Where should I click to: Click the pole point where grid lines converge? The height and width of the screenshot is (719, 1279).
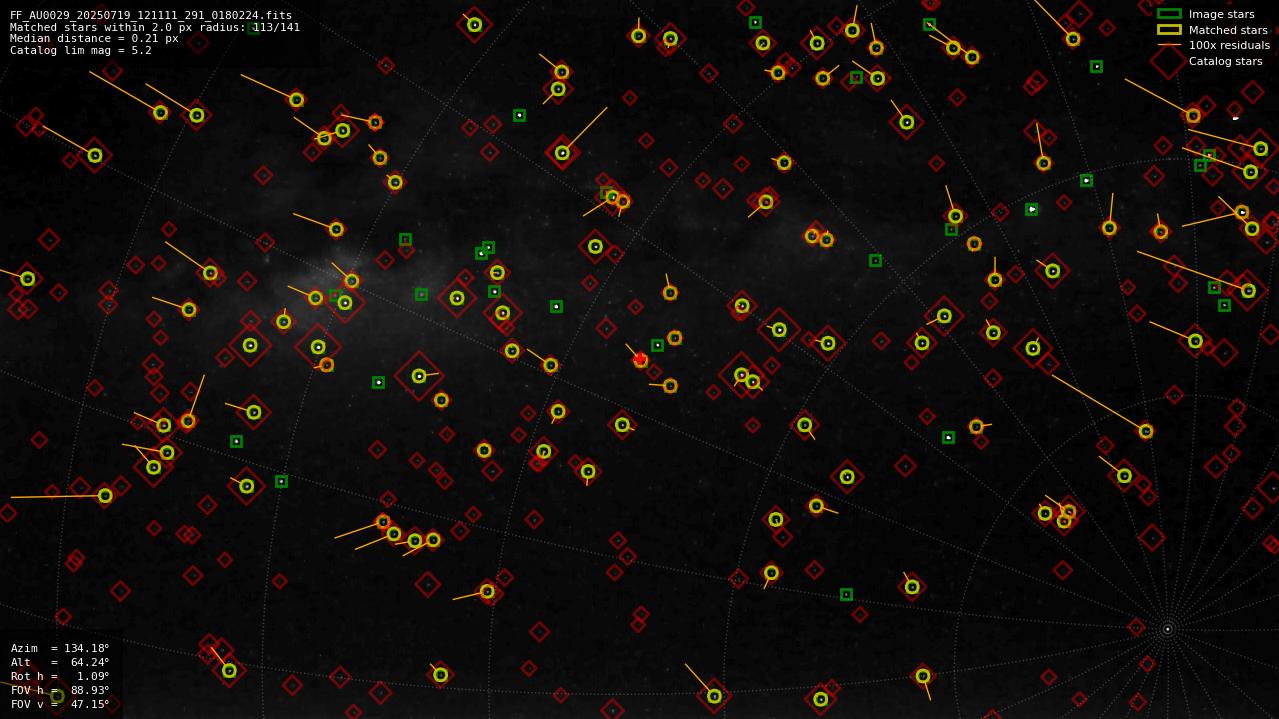coord(1167,629)
